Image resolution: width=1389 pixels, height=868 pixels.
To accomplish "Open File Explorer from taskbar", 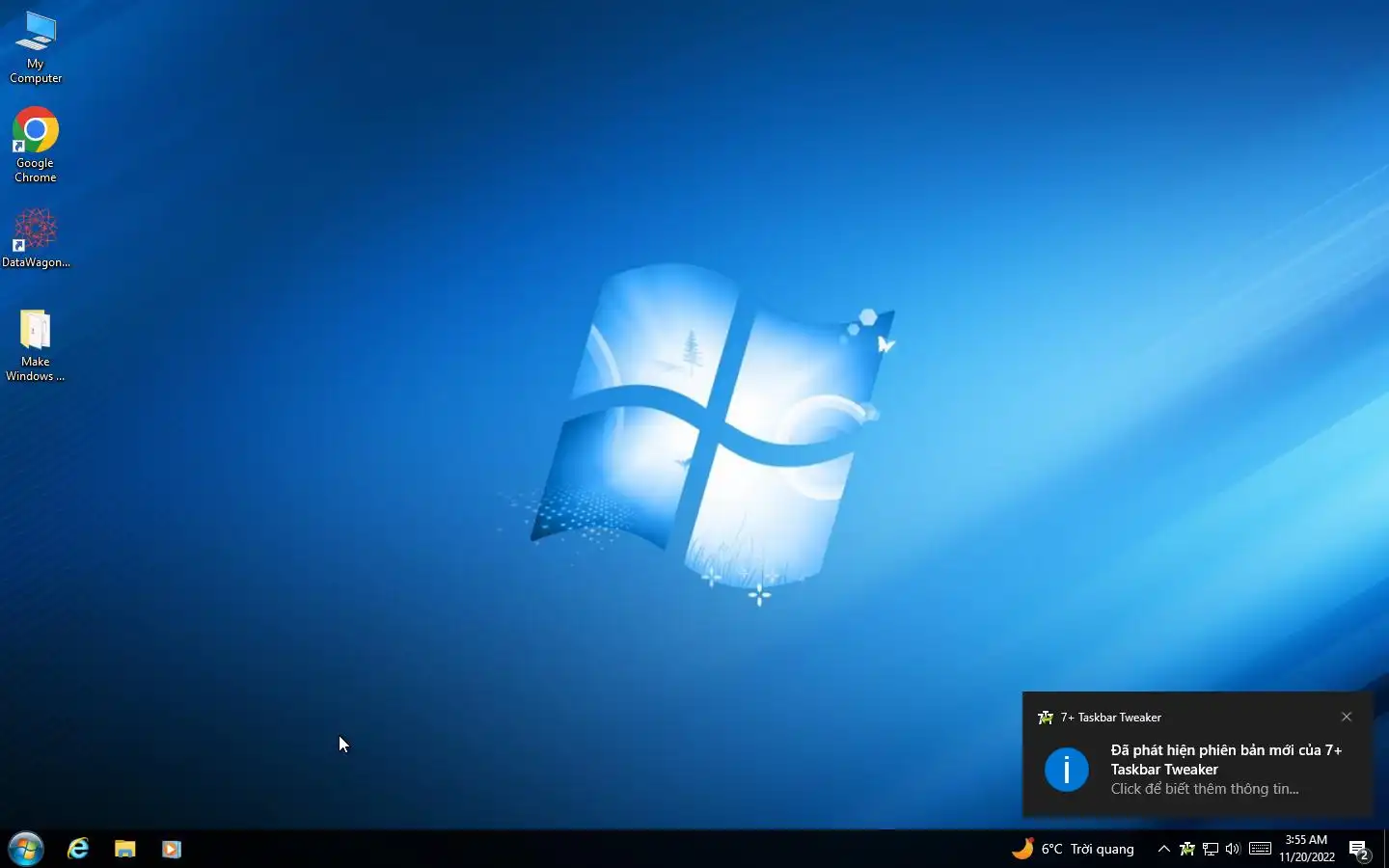I will click(125, 849).
